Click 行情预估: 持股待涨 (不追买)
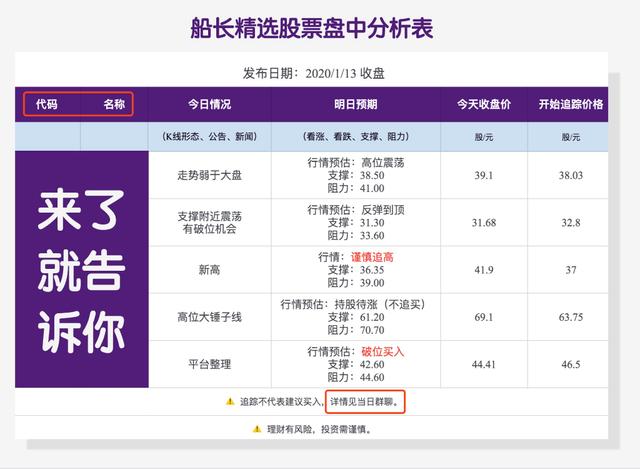Screen dimensions: 640x469 [353, 304]
